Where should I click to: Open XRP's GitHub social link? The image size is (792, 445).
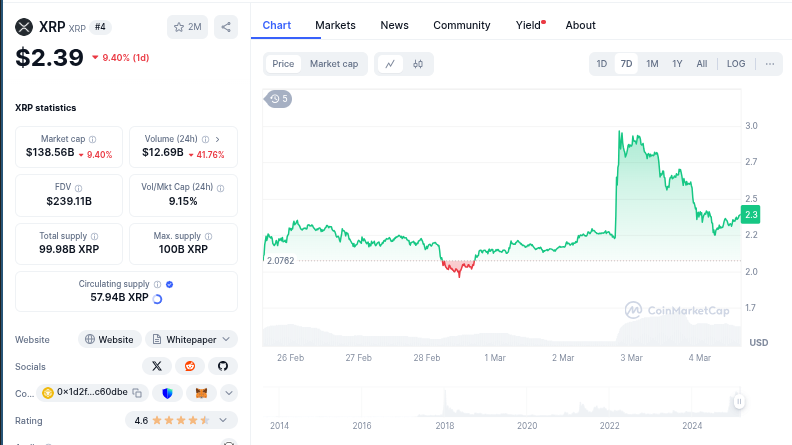tap(223, 366)
